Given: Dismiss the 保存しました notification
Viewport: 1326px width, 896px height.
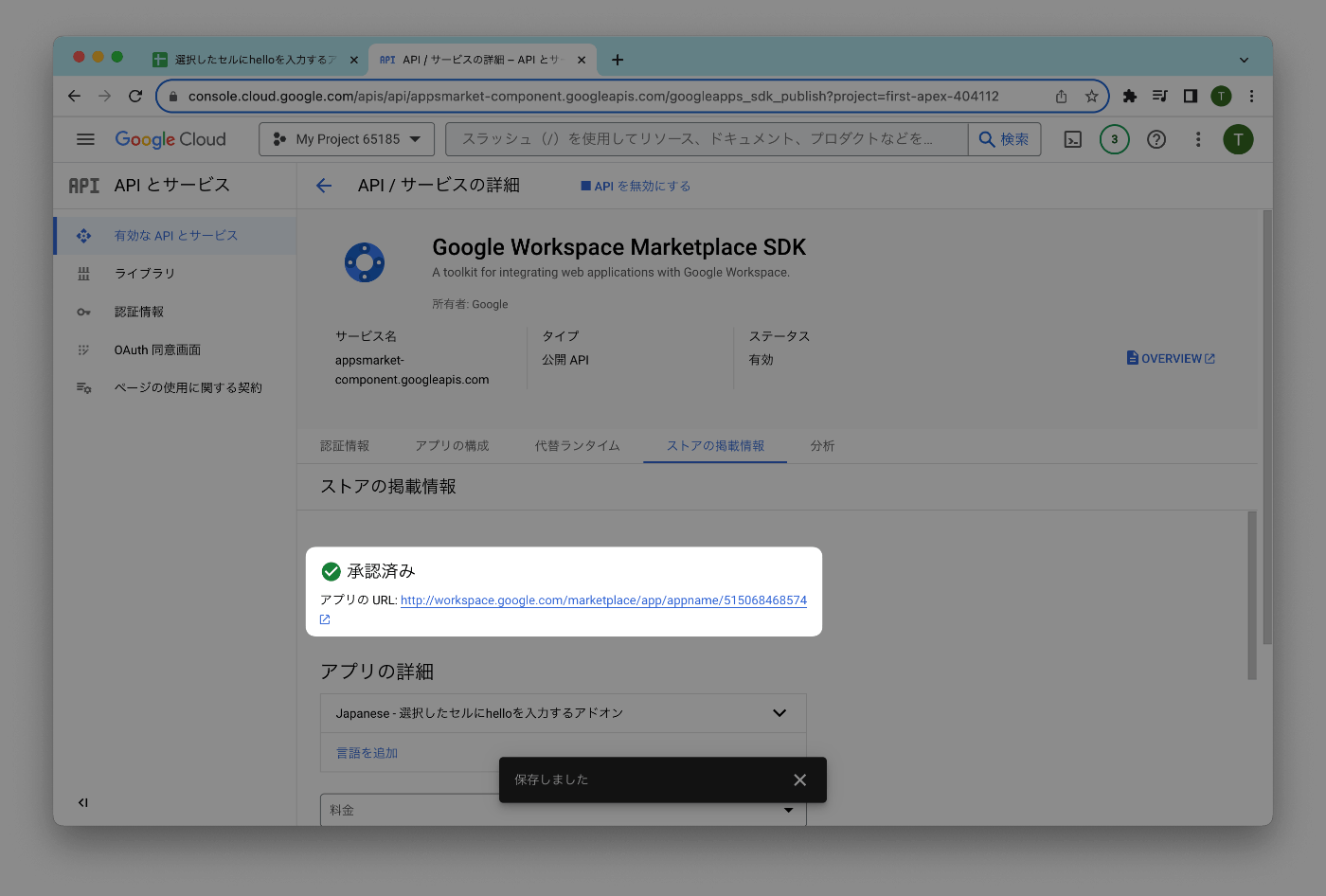Looking at the screenshot, I should [x=799, y=780].
